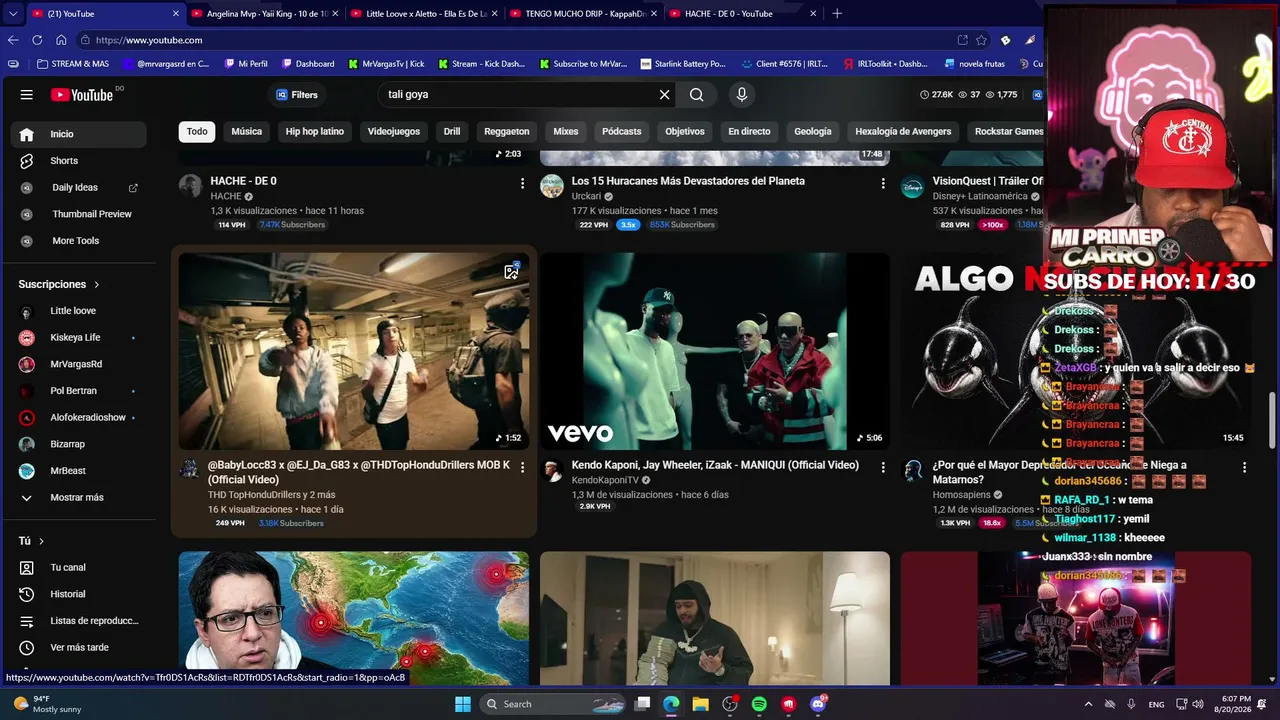The width and height of the screenshot is (1280, 720).
Task: Expand the Tú section
Action: point(31,541)
